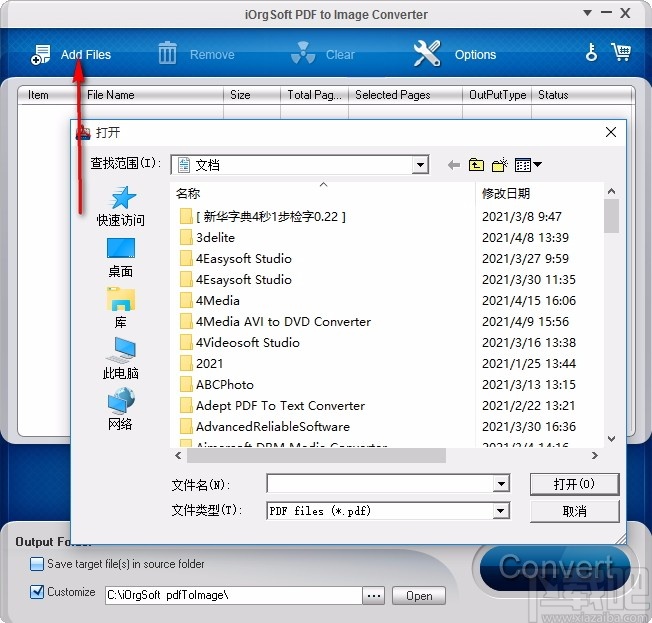Click the date 2021/4/15 16:06

529,300
